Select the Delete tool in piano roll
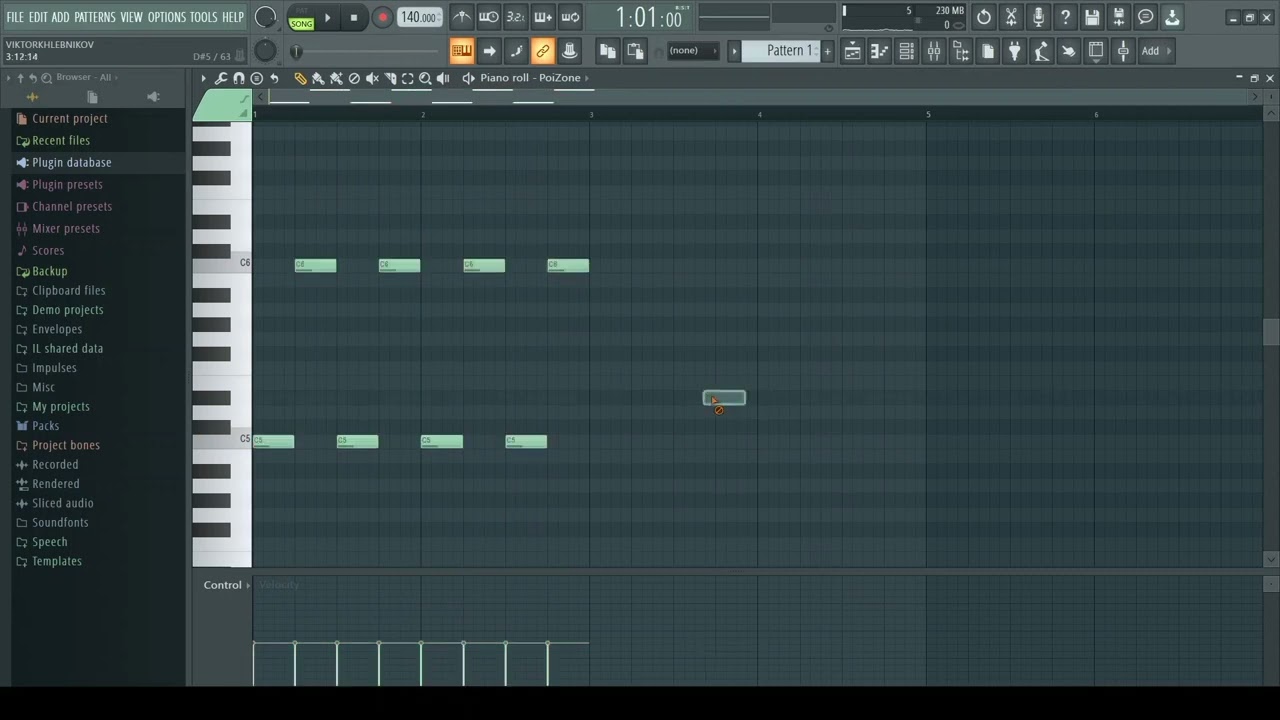Screen dimensions: 1280x720 (x=354, y=78)
